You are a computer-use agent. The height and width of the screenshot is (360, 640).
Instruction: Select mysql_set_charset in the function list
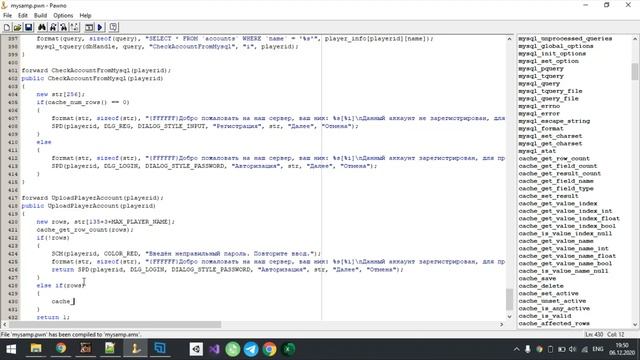tap(550, 136)
